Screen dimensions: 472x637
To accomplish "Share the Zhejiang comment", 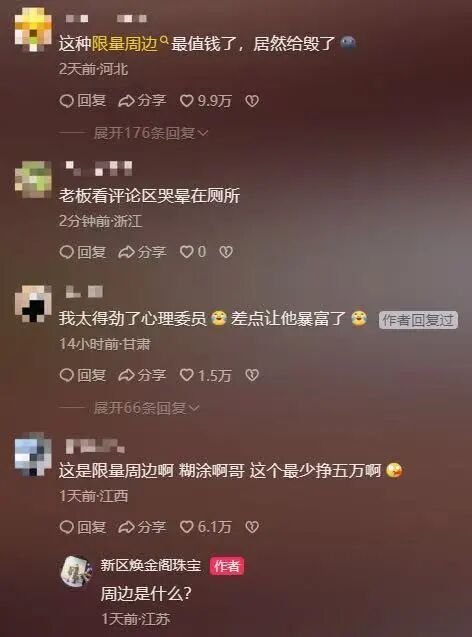I will [x=142, y=252].
